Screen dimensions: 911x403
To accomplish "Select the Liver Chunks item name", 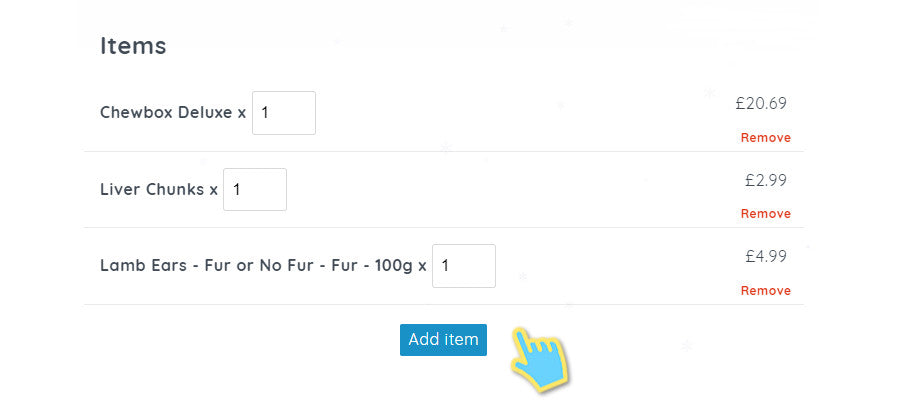I will point(152,189).
